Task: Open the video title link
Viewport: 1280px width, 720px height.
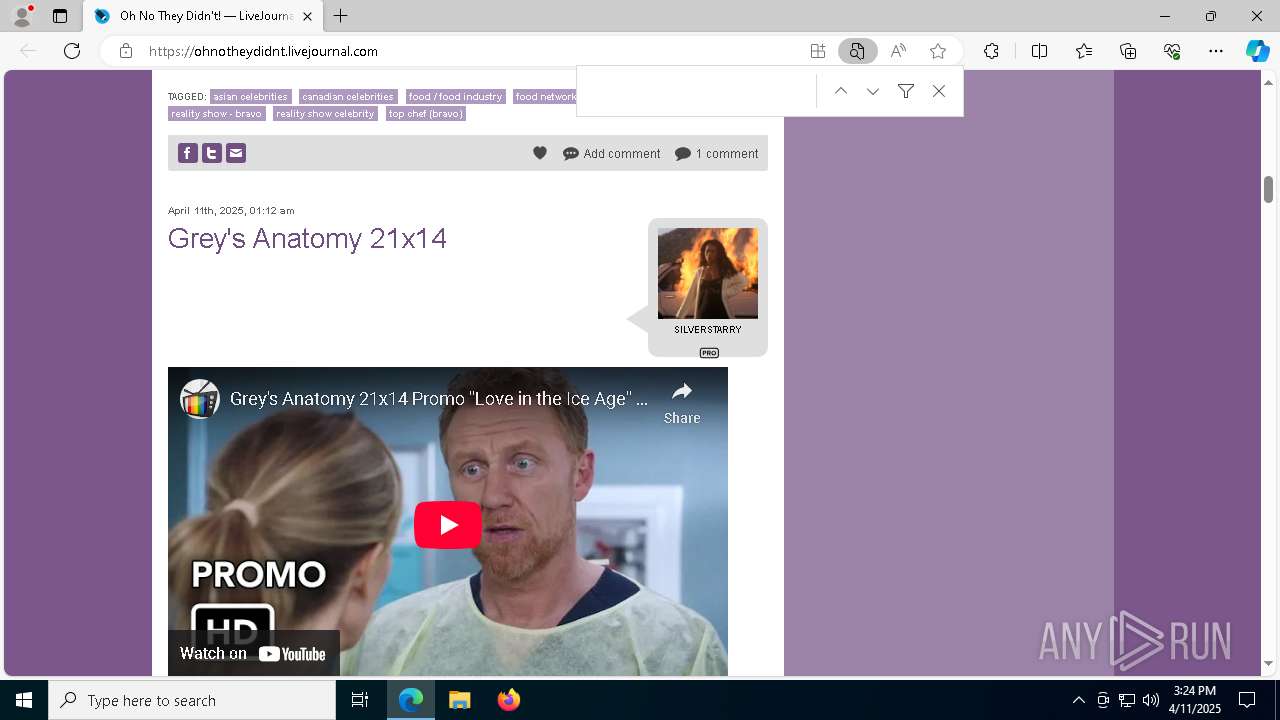Action: [x=439, y=399]
